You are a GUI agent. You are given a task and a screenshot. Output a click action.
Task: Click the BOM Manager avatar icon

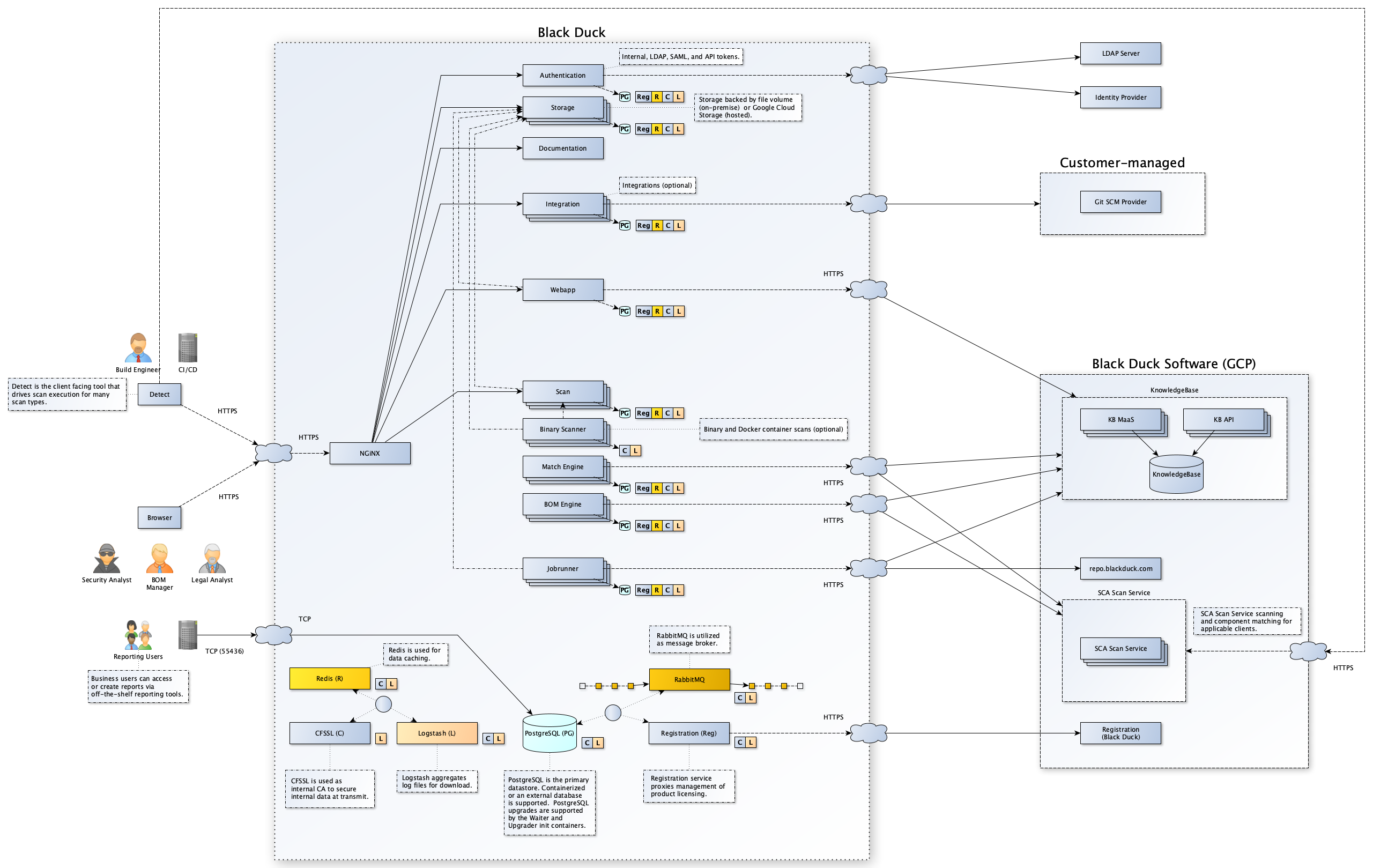[159, 558]
